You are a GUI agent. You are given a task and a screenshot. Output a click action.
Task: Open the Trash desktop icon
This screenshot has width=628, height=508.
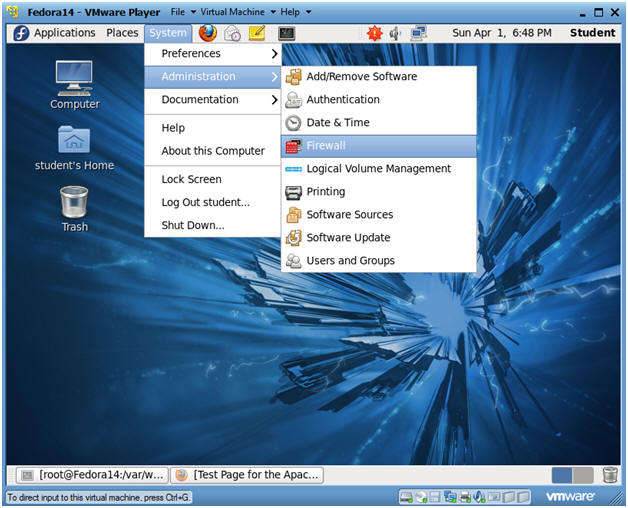(74, 209)
